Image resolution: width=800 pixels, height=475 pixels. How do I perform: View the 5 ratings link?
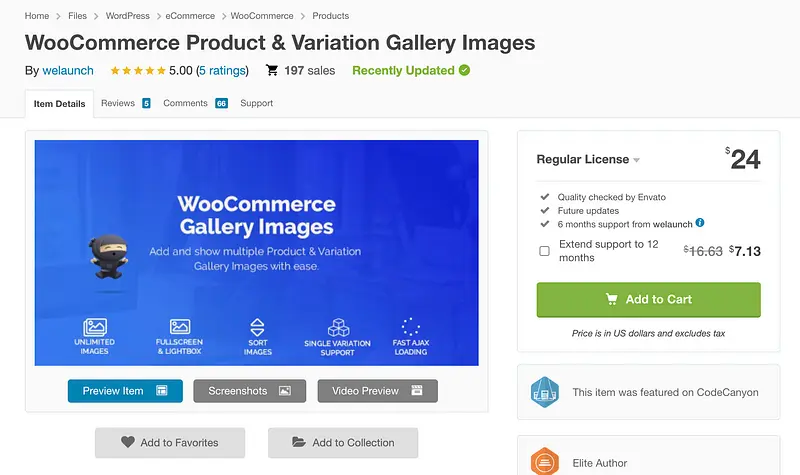222,70
